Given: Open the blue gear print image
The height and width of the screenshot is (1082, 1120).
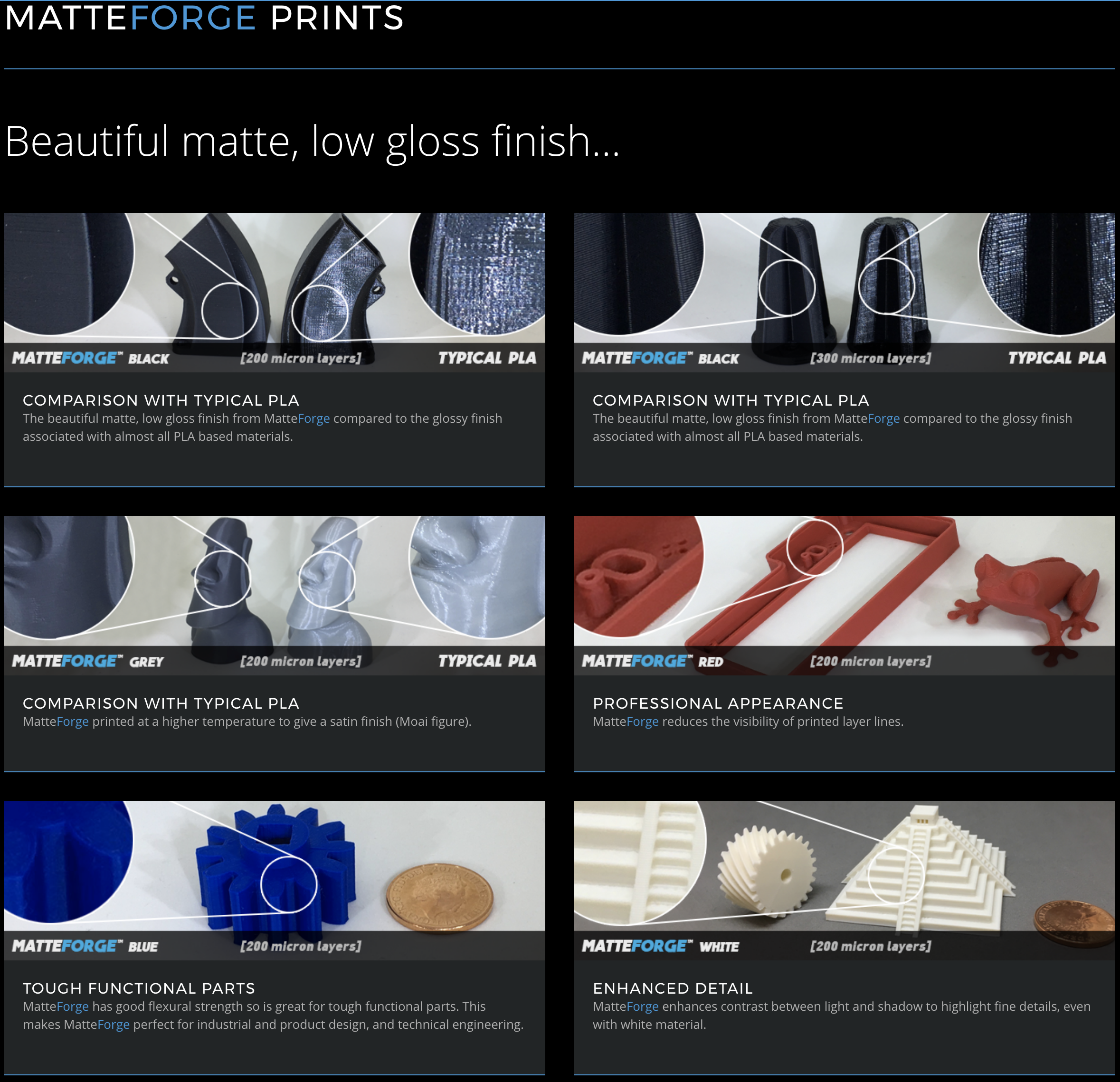Looking at the screenshot, I should tap(274, 864).
